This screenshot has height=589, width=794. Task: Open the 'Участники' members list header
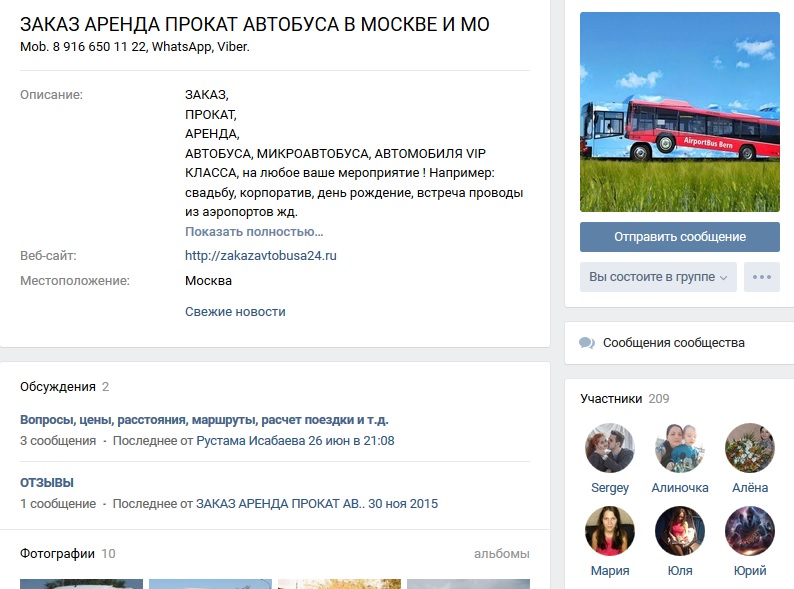(611, 399)
